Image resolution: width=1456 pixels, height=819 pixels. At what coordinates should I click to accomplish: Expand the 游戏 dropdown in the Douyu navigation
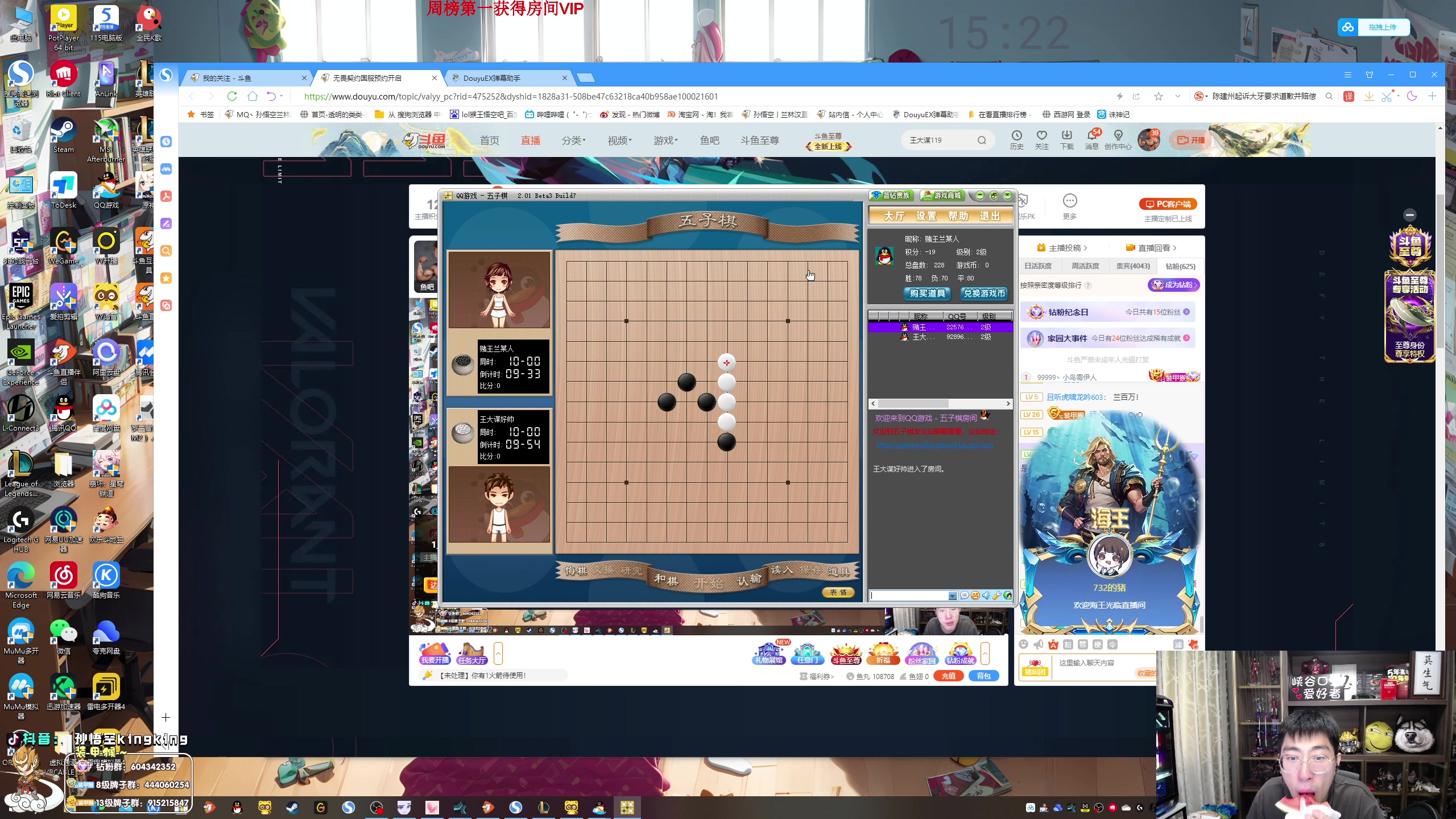click(665, 140)
